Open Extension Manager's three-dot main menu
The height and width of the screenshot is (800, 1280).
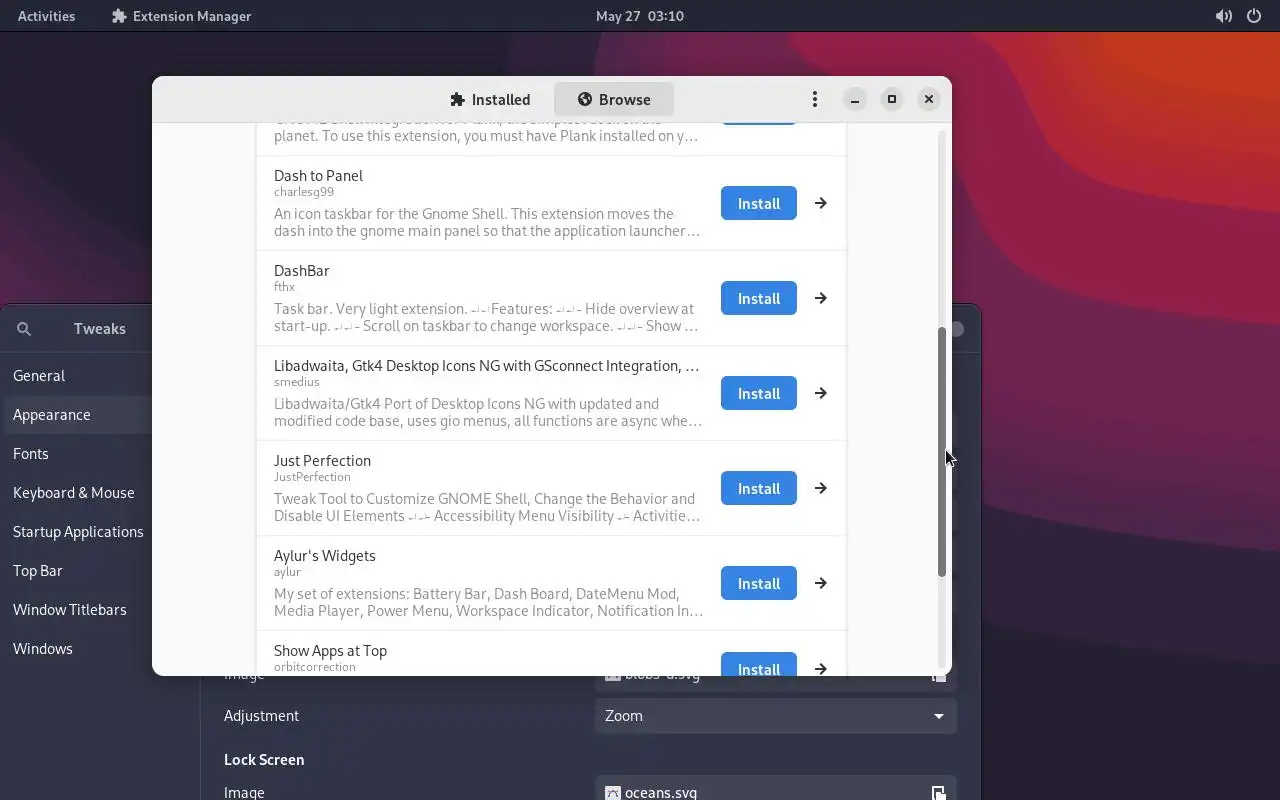(815, 99)
